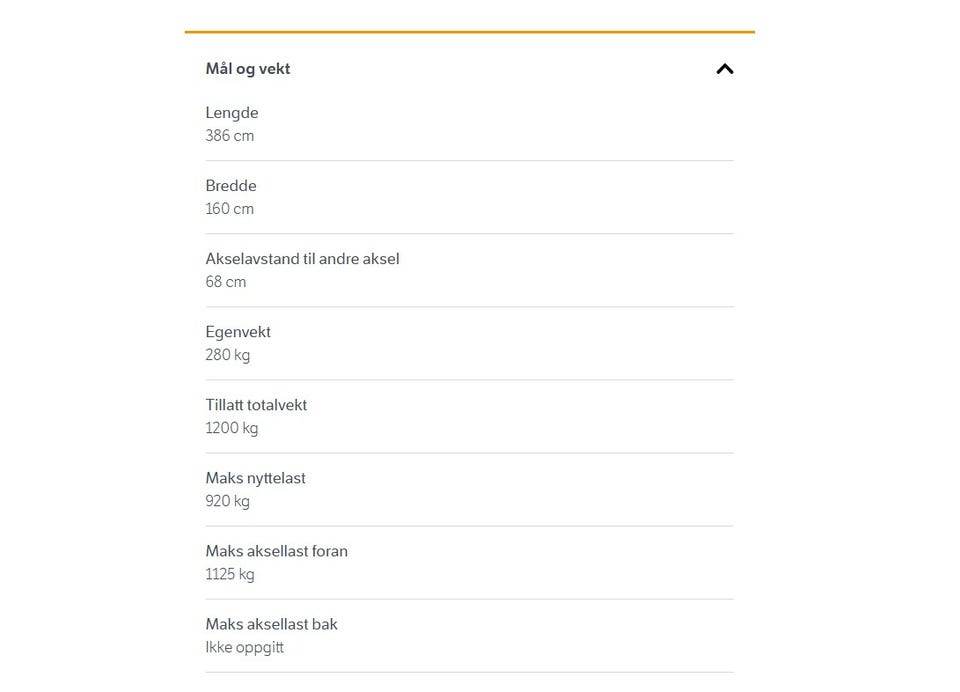Click the separator line below Lengde row

coord(469,160)
